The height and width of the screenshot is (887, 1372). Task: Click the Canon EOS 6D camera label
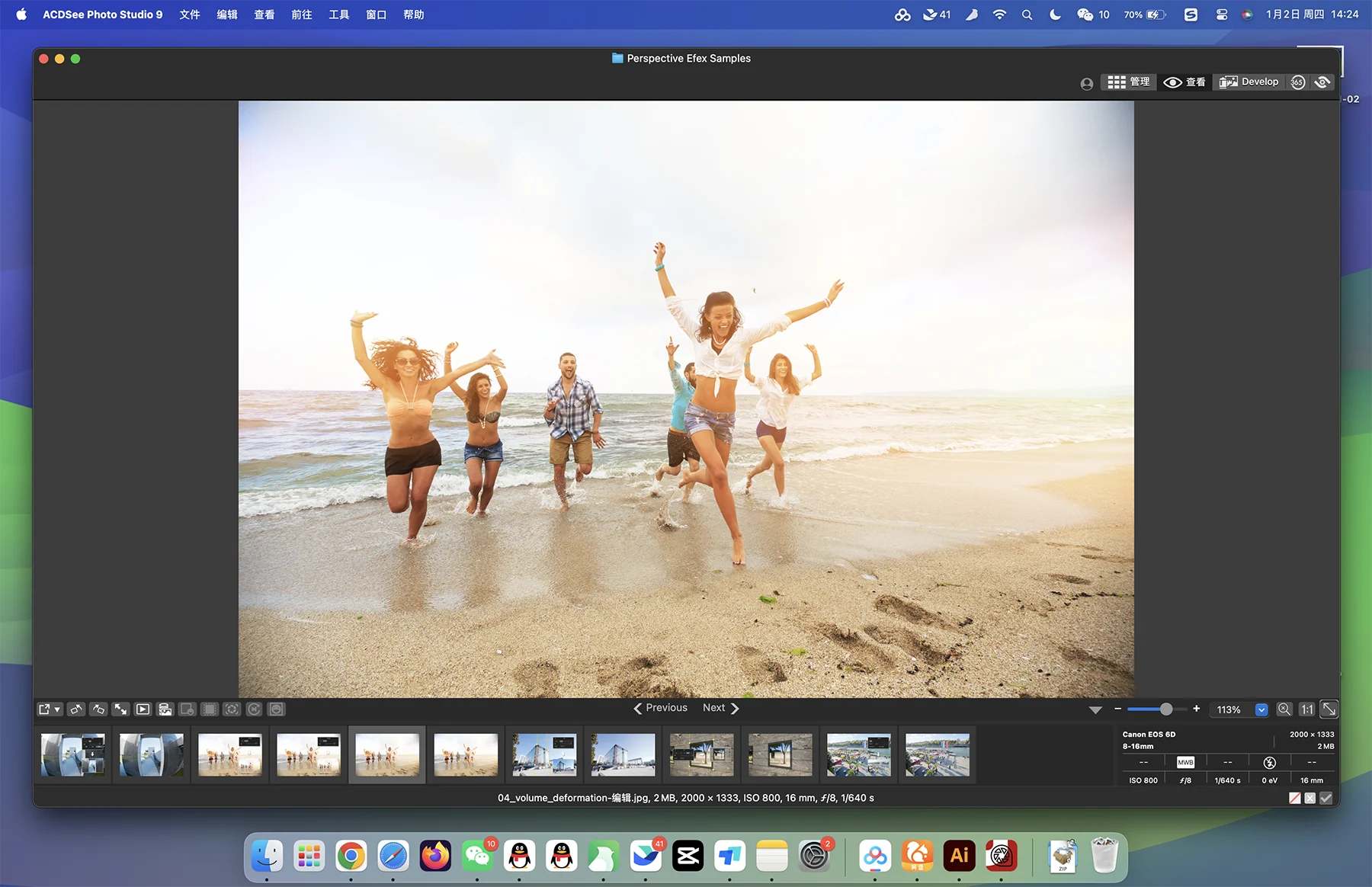1149,735
